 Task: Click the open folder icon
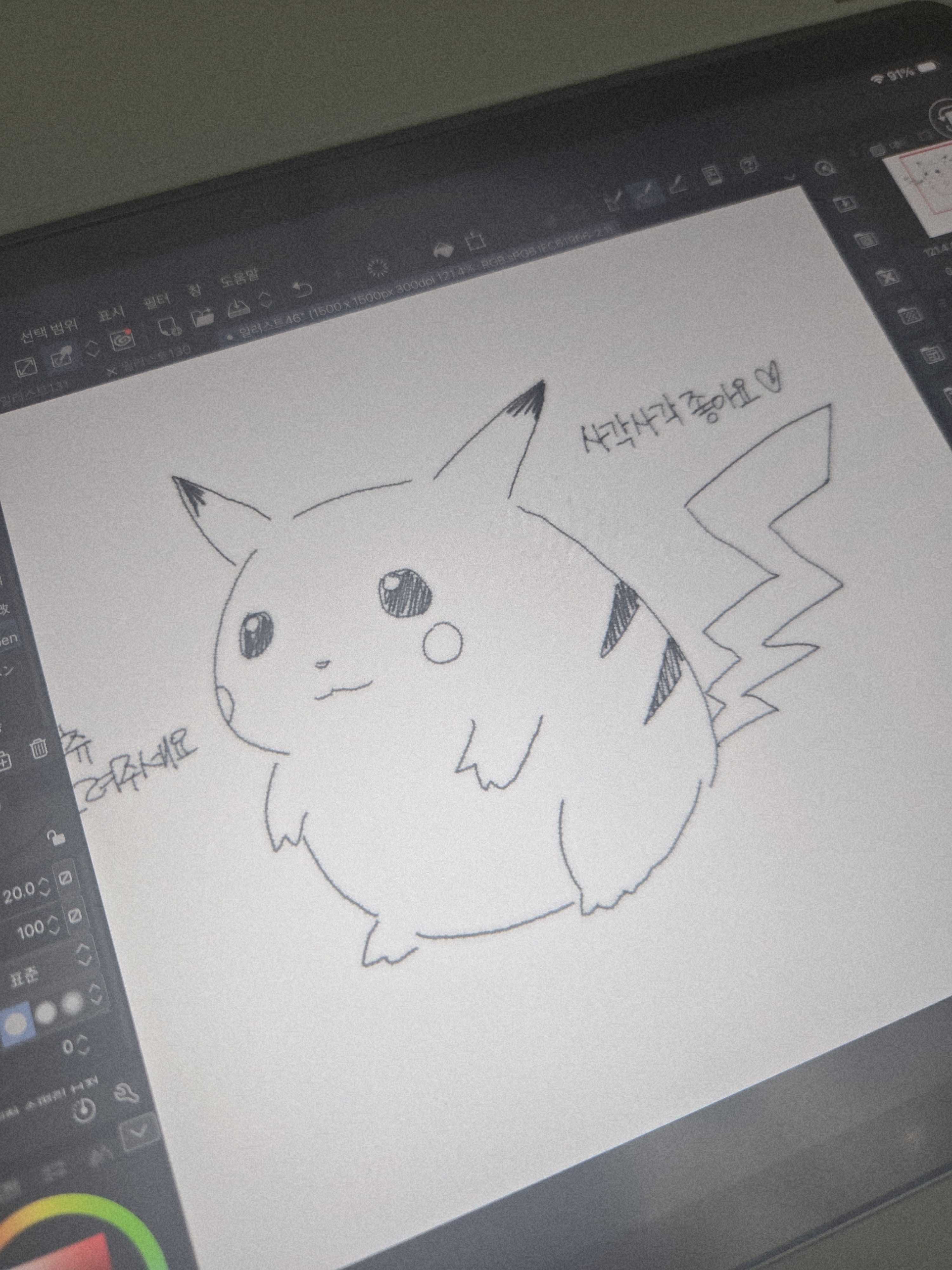coord(202,317)
